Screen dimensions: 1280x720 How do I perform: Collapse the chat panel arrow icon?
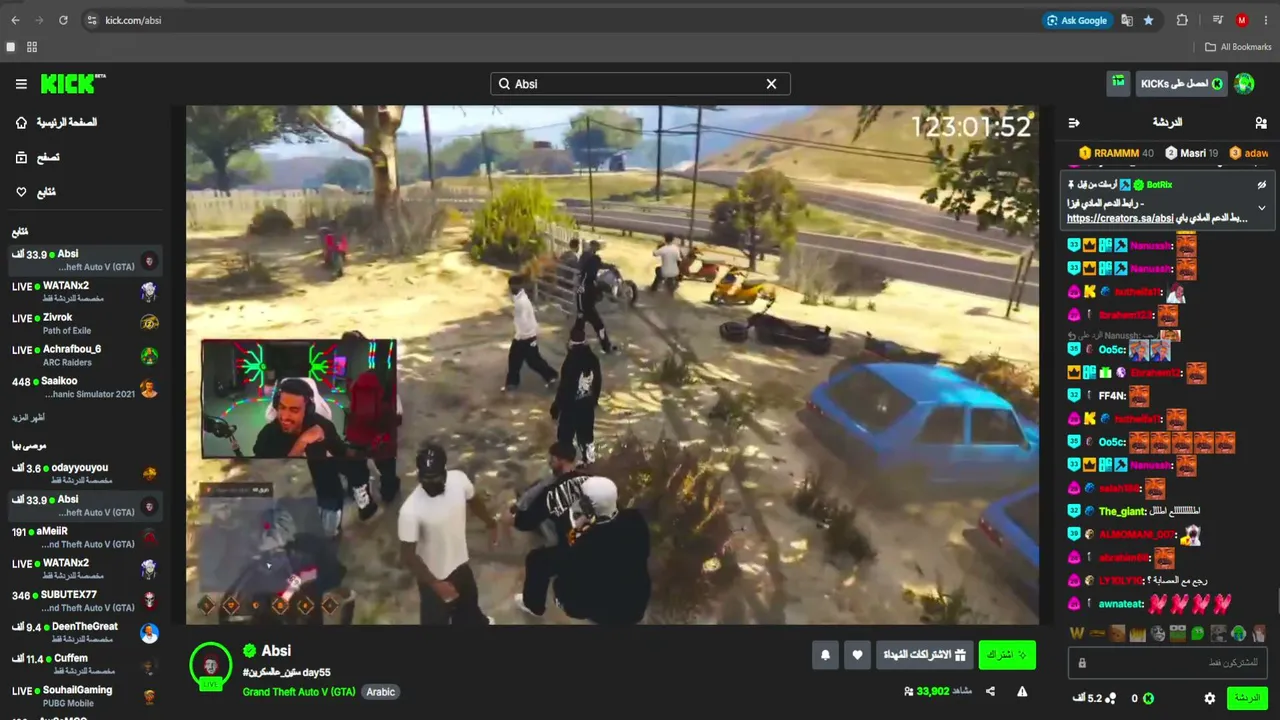[x=1074, y=123]
